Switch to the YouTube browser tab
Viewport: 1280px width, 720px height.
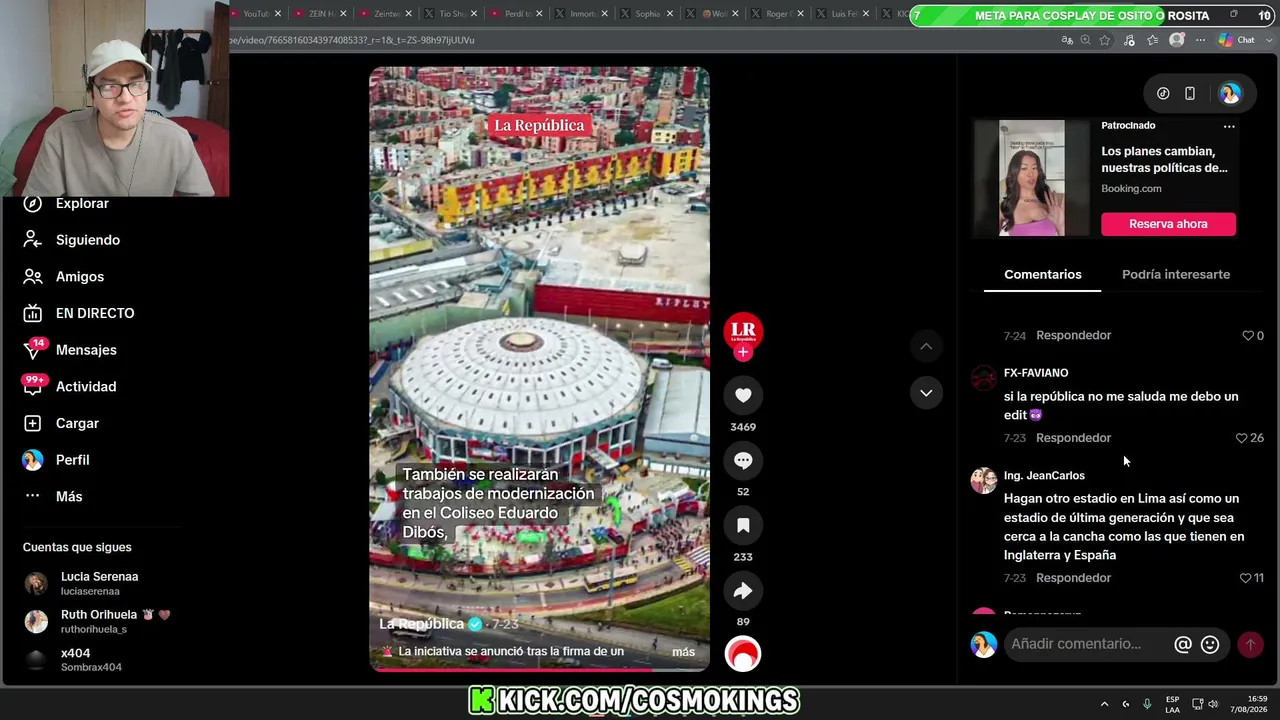(255, 14)
